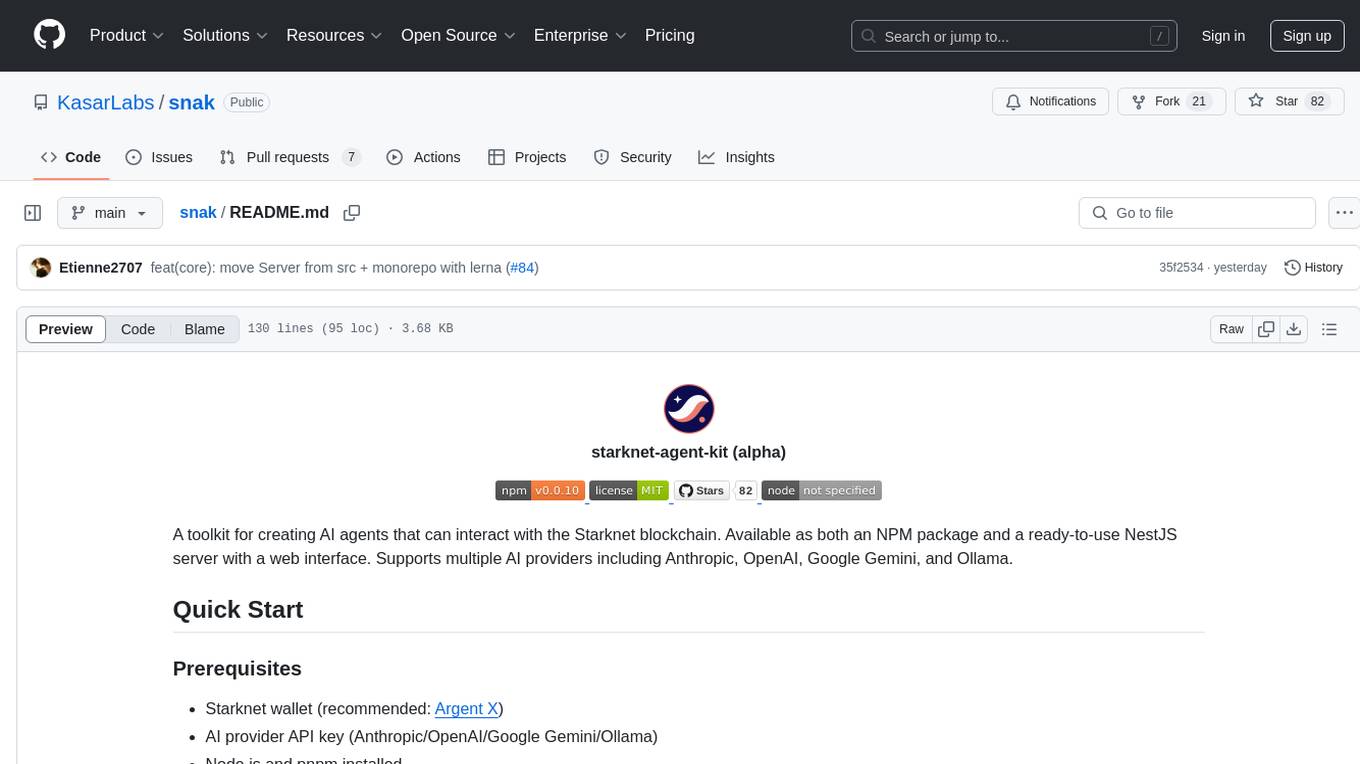Click the node not specified badge
Screen dimensions: 1360x764
coord(821,490)
